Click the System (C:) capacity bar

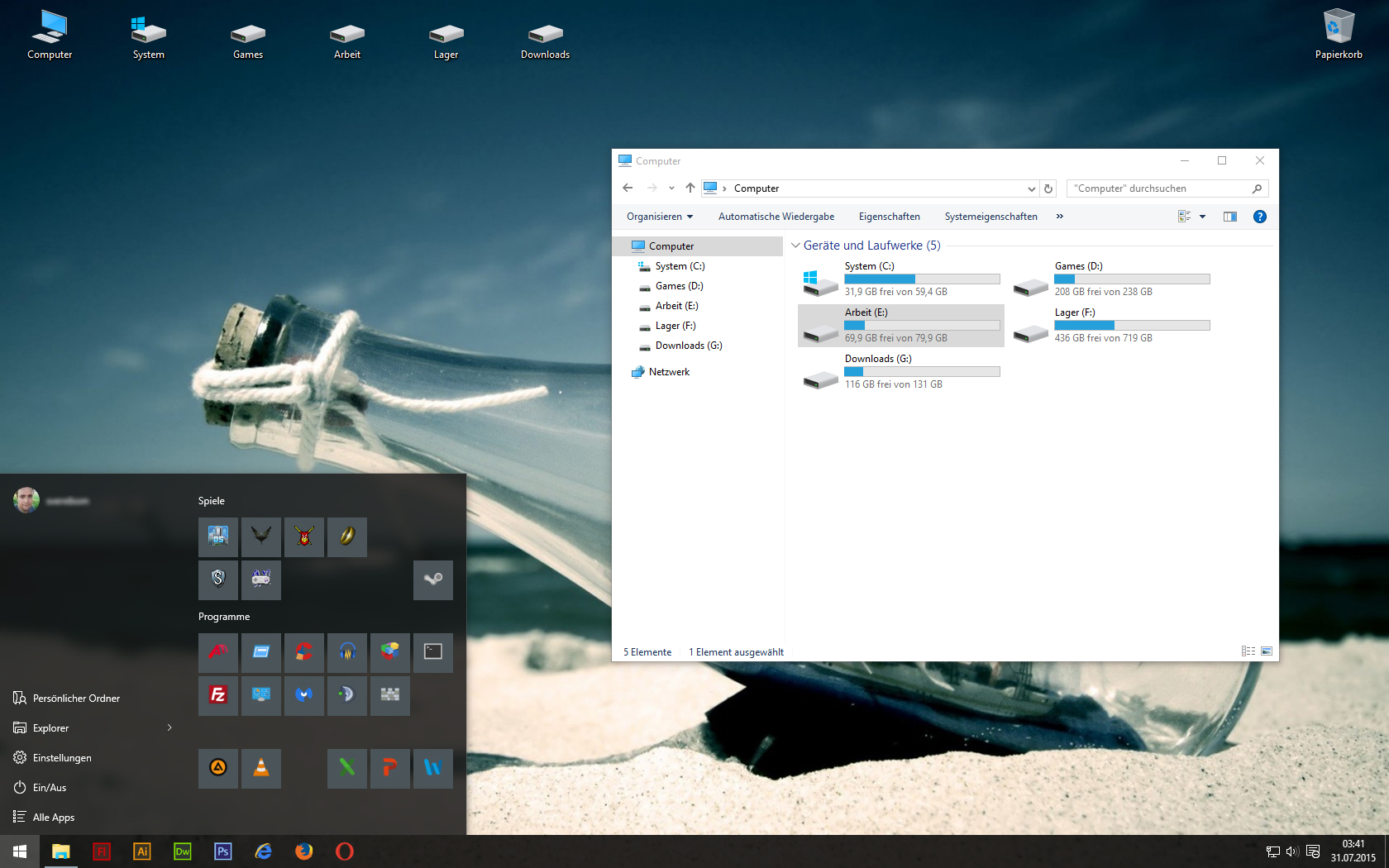(x=922, y=279)
